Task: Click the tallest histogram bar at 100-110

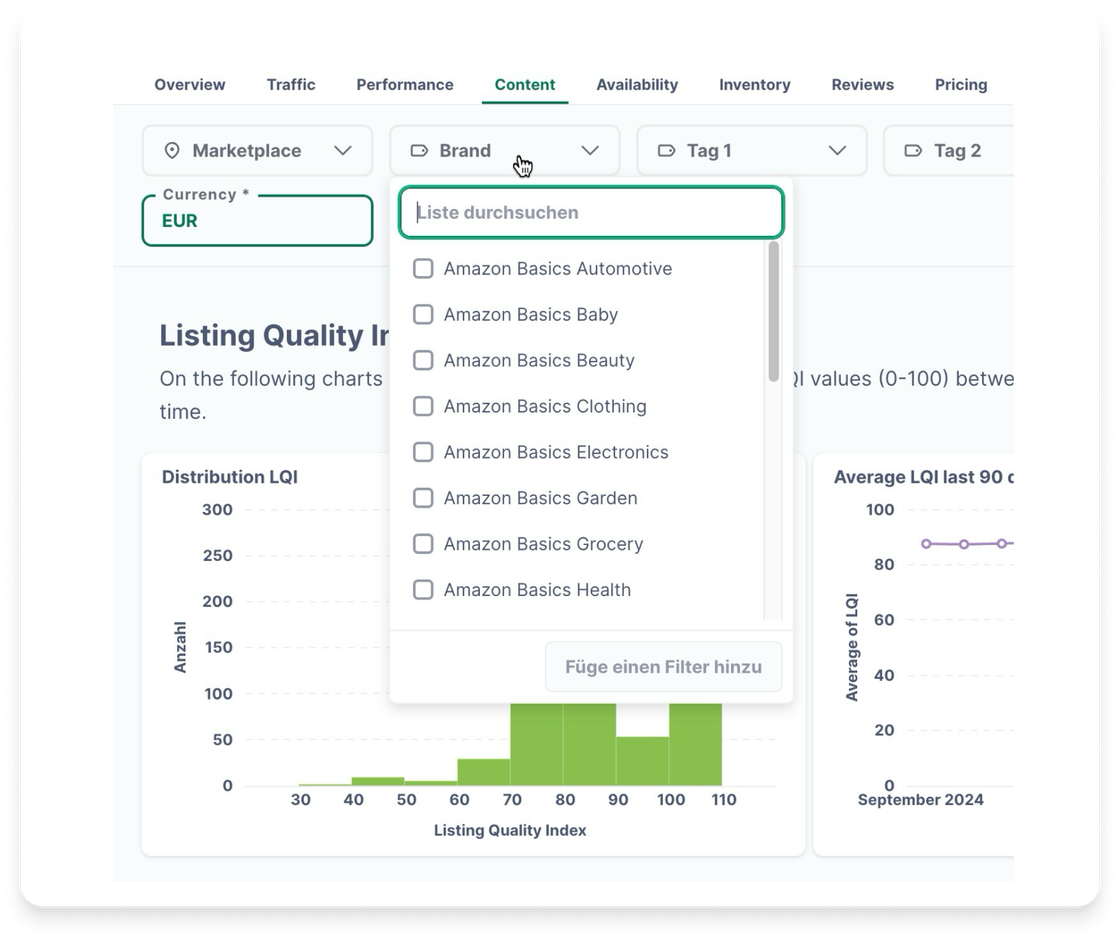Action: 695,745
